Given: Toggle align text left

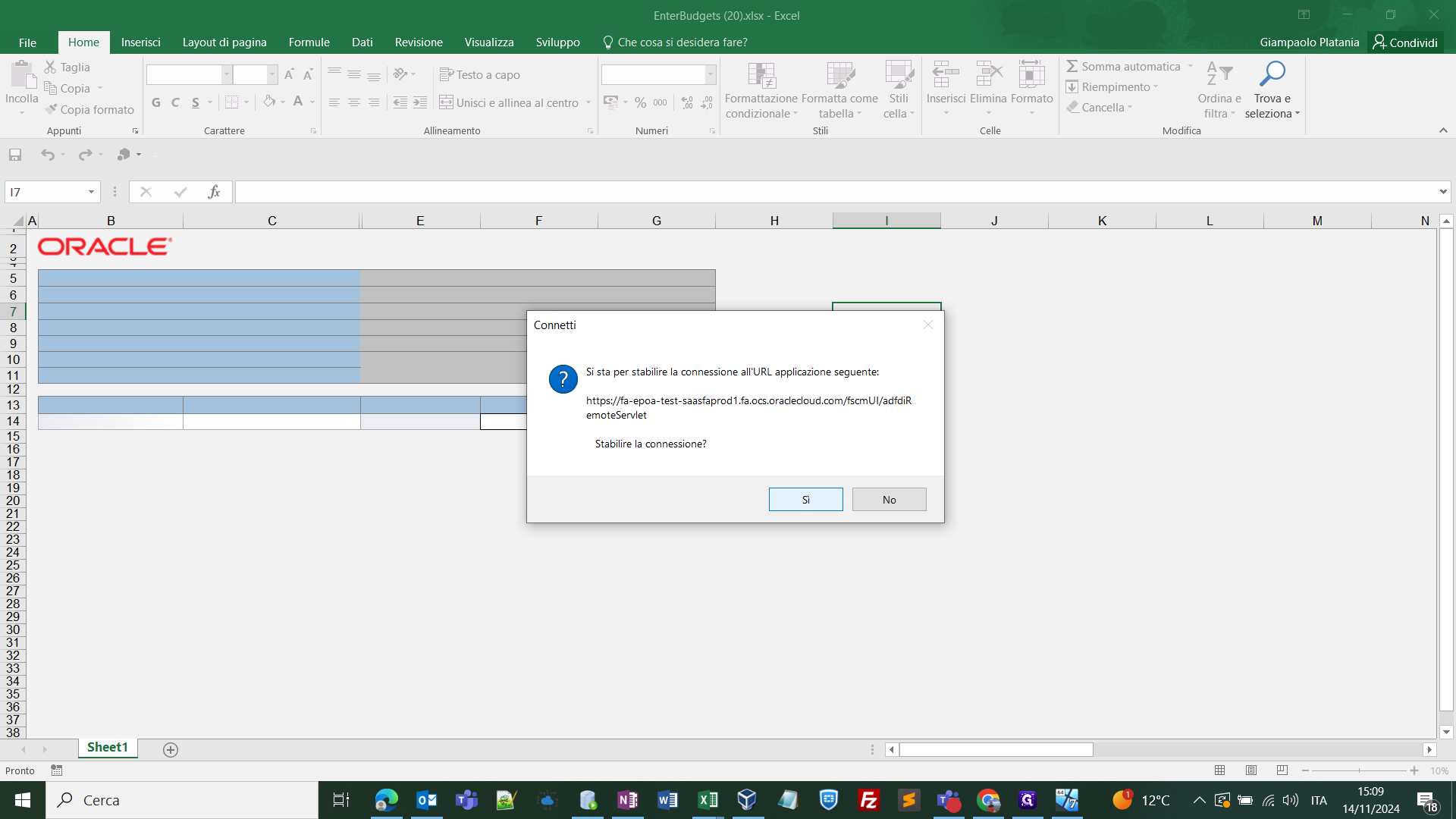Looking at the screenshot, I should click(x=334, y=102).
